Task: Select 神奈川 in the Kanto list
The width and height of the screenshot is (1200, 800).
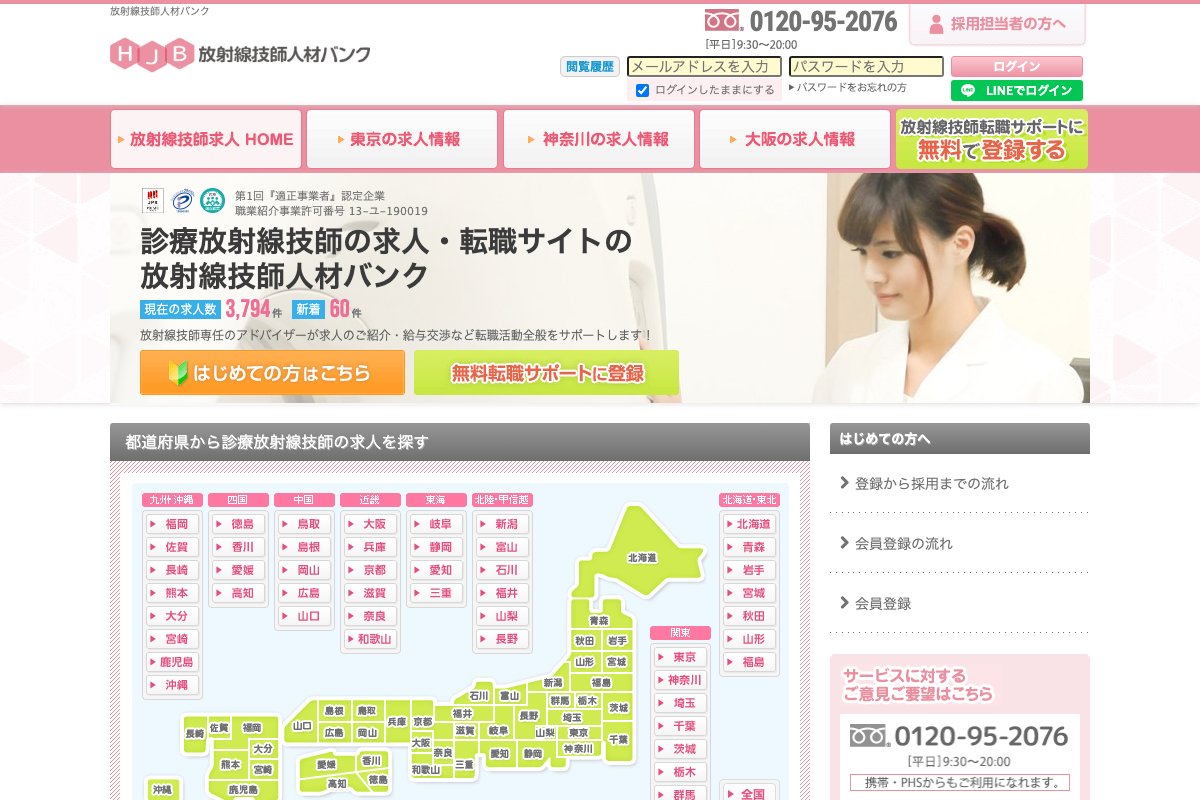Action: point(681,681)
